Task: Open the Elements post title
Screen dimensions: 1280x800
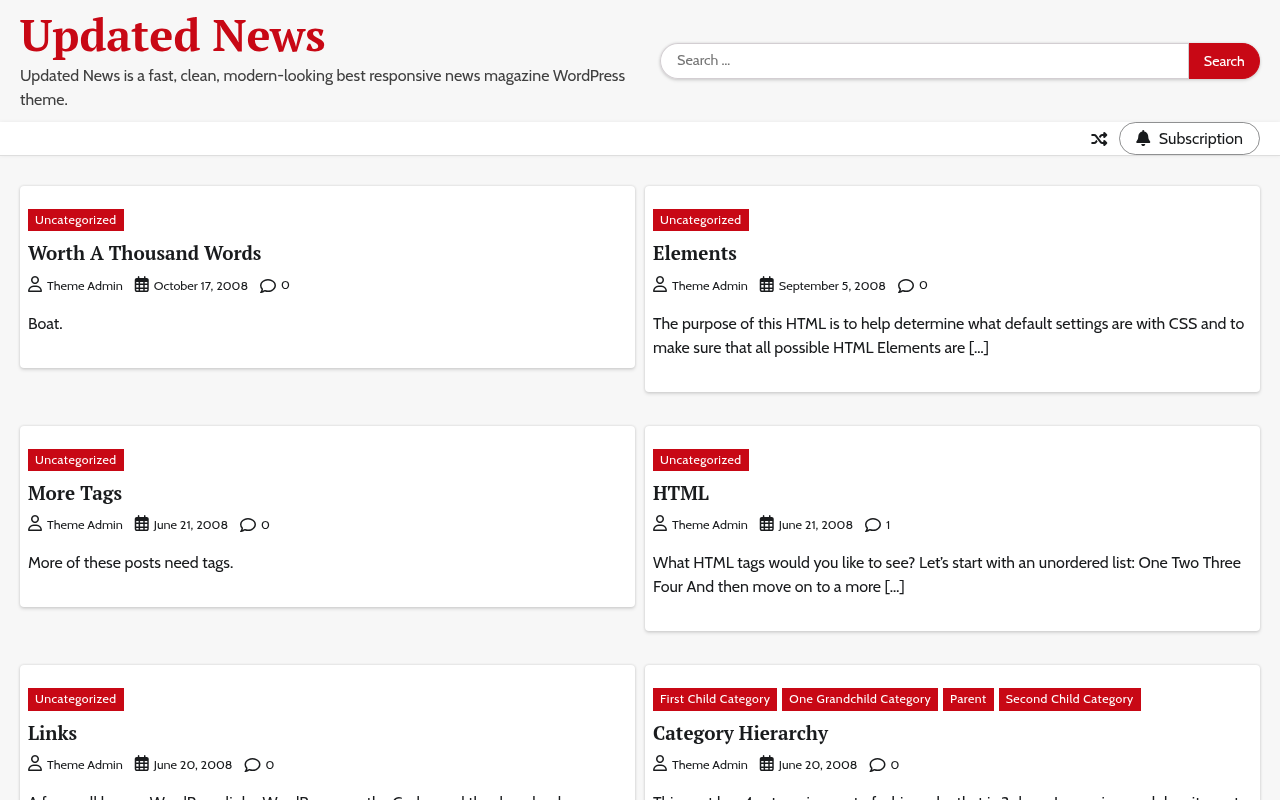Action: (x=694, y=253)
